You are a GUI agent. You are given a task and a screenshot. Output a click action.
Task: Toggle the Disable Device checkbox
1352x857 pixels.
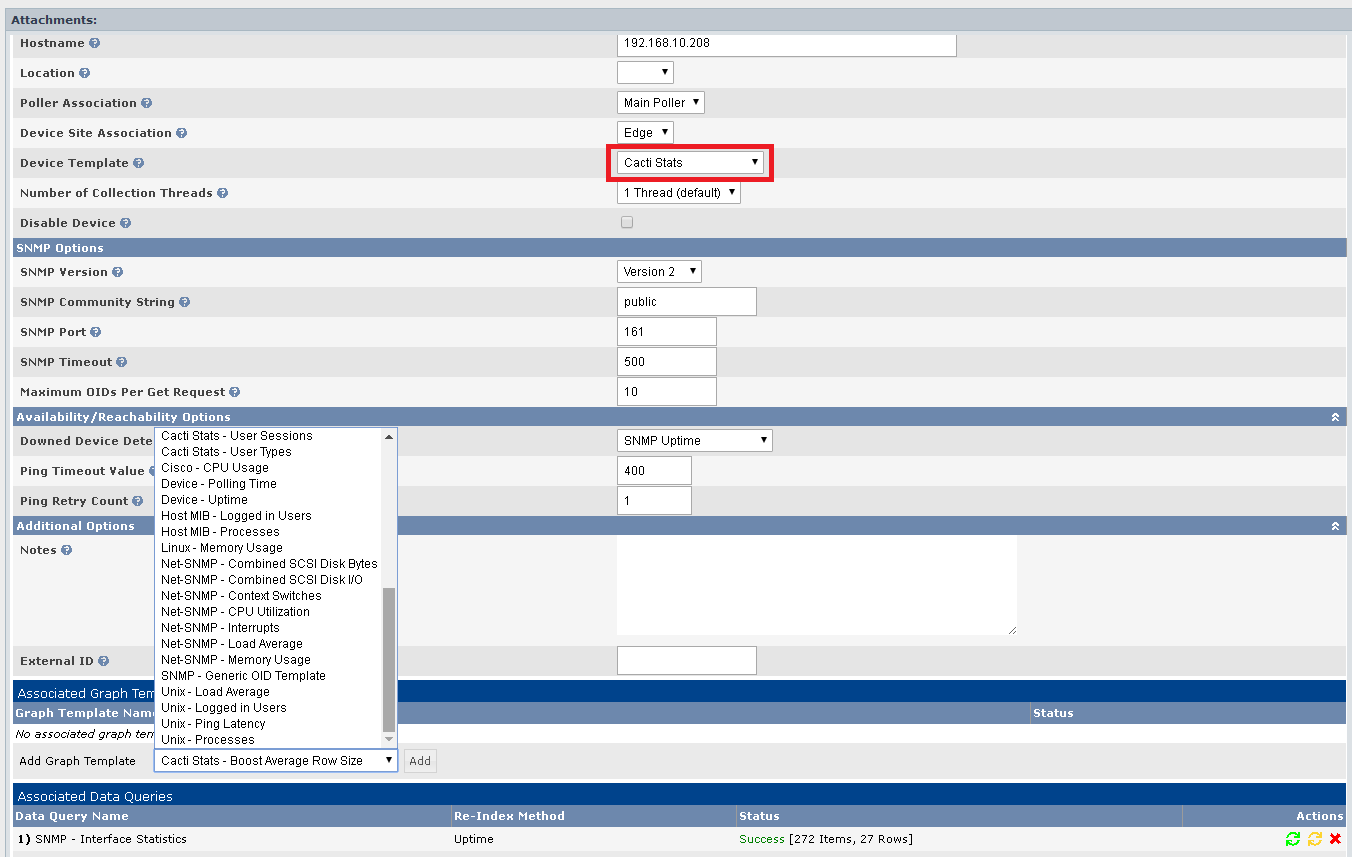[627, 222]
